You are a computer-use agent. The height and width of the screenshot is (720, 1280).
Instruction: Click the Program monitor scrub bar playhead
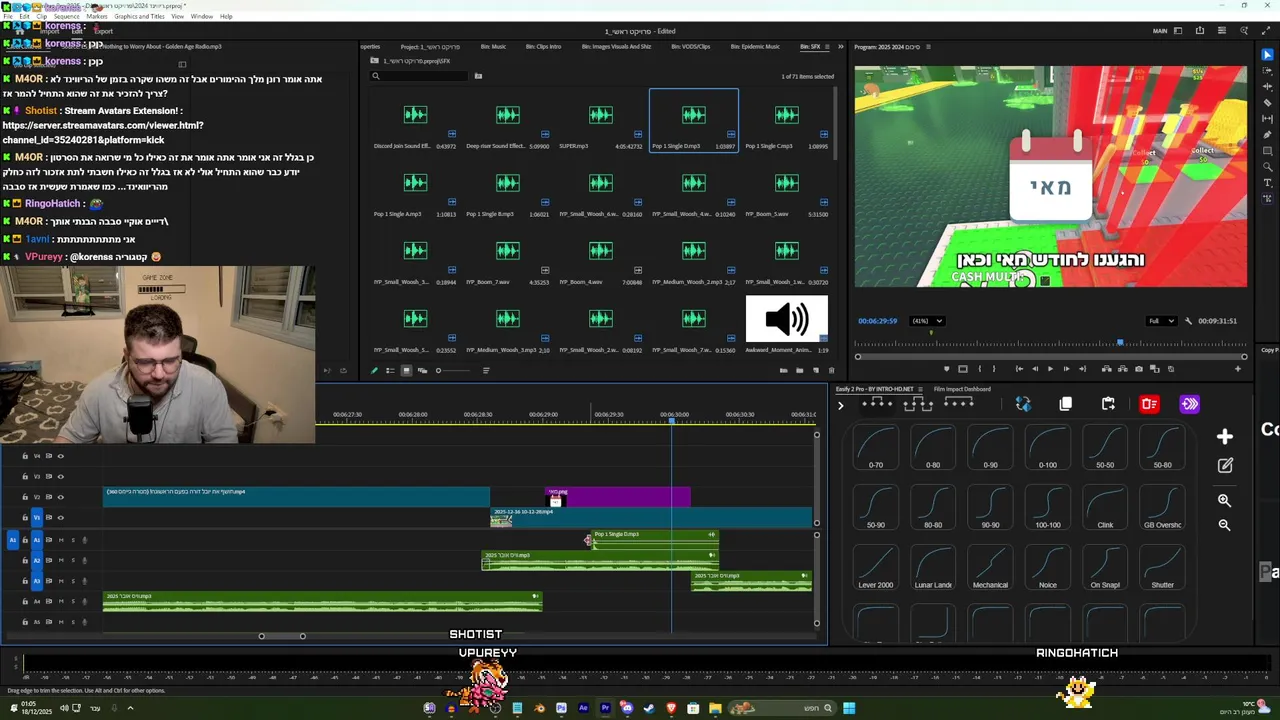pyautogui.click(x=1120, y=343)
